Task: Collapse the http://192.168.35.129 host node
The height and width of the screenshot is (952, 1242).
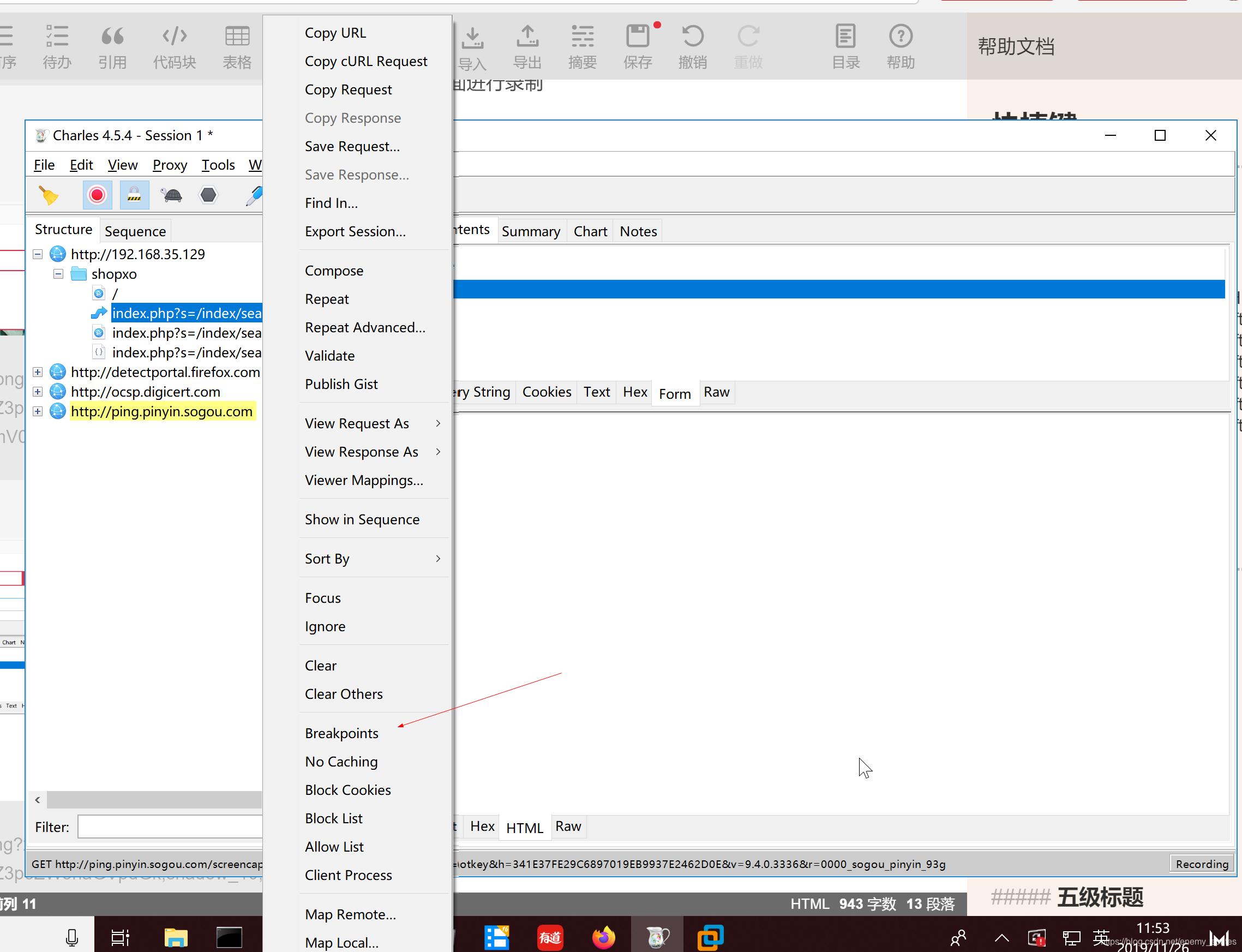Action: click(x=38, y=254)
